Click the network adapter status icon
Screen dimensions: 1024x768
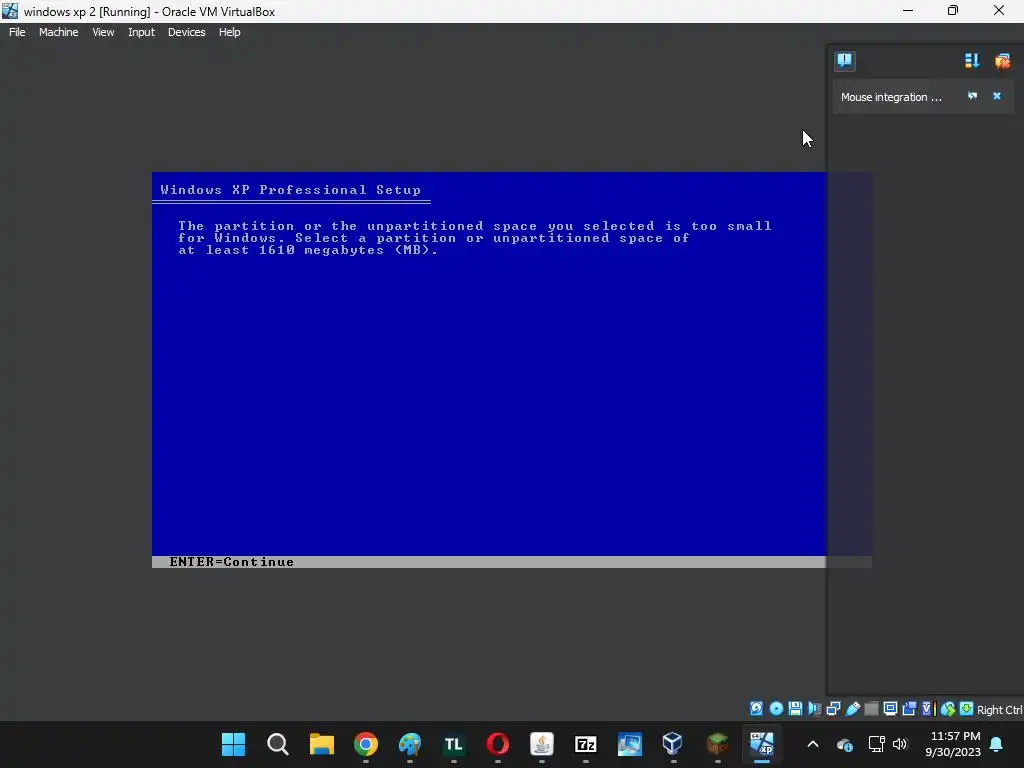pos(833,709)
